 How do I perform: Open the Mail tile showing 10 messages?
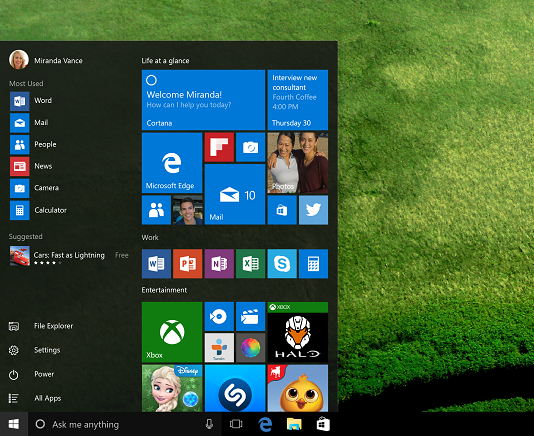point(235,194)
